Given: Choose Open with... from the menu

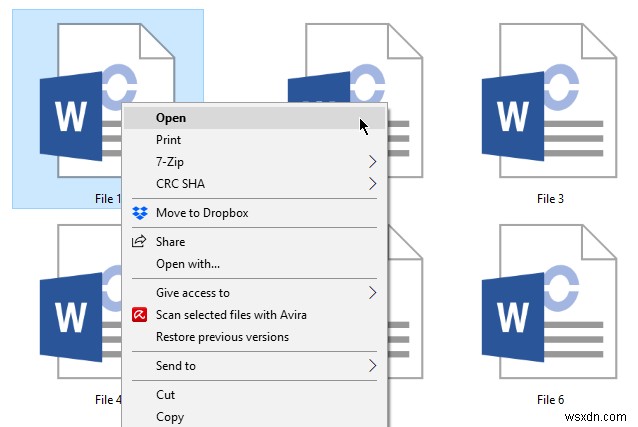Looking at the screenshot, I should (x=255, y=263).
